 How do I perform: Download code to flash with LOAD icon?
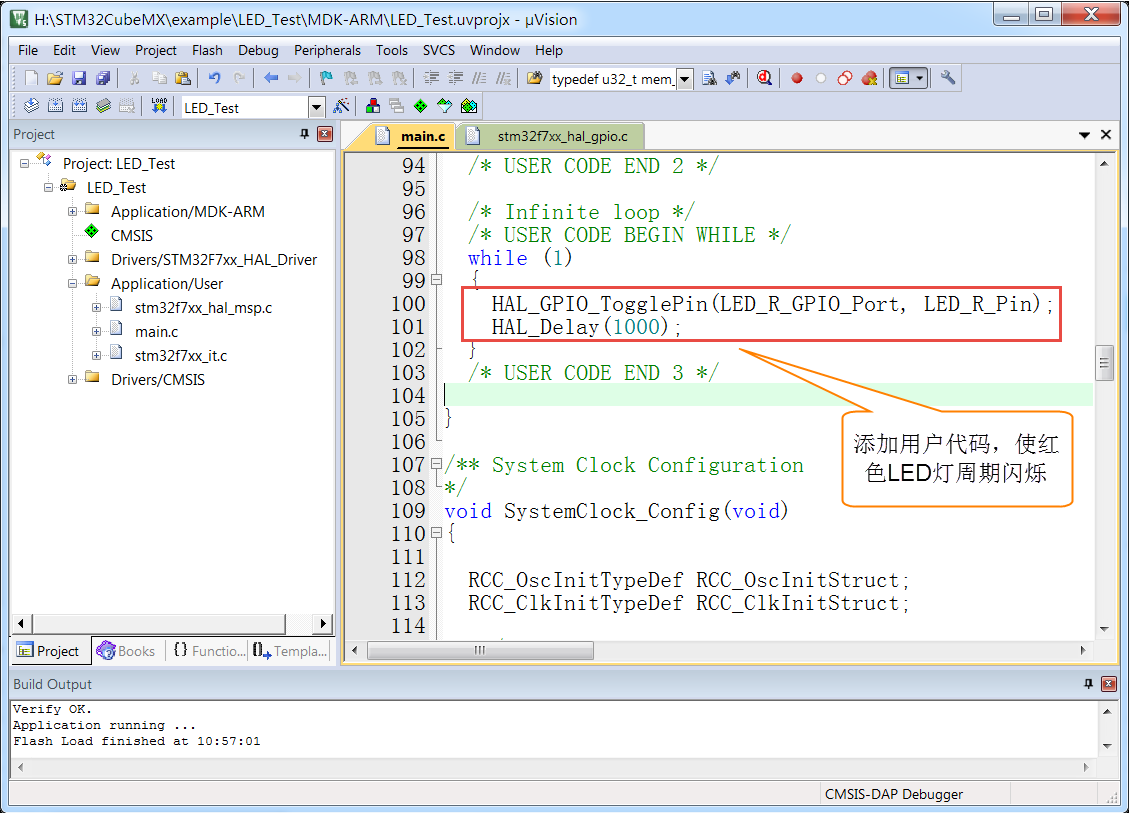tap(158, 106)
